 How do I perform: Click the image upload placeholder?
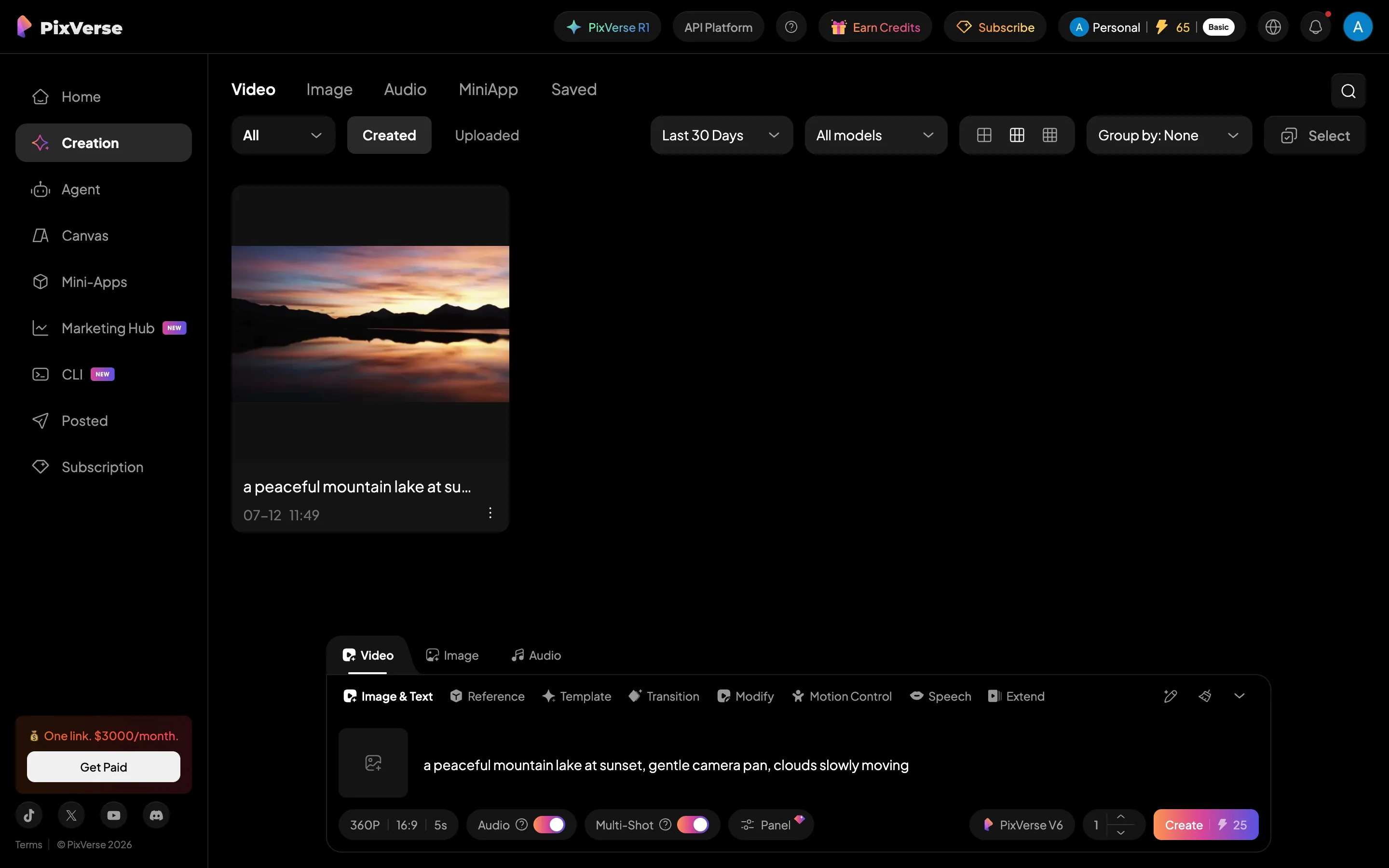373,763
